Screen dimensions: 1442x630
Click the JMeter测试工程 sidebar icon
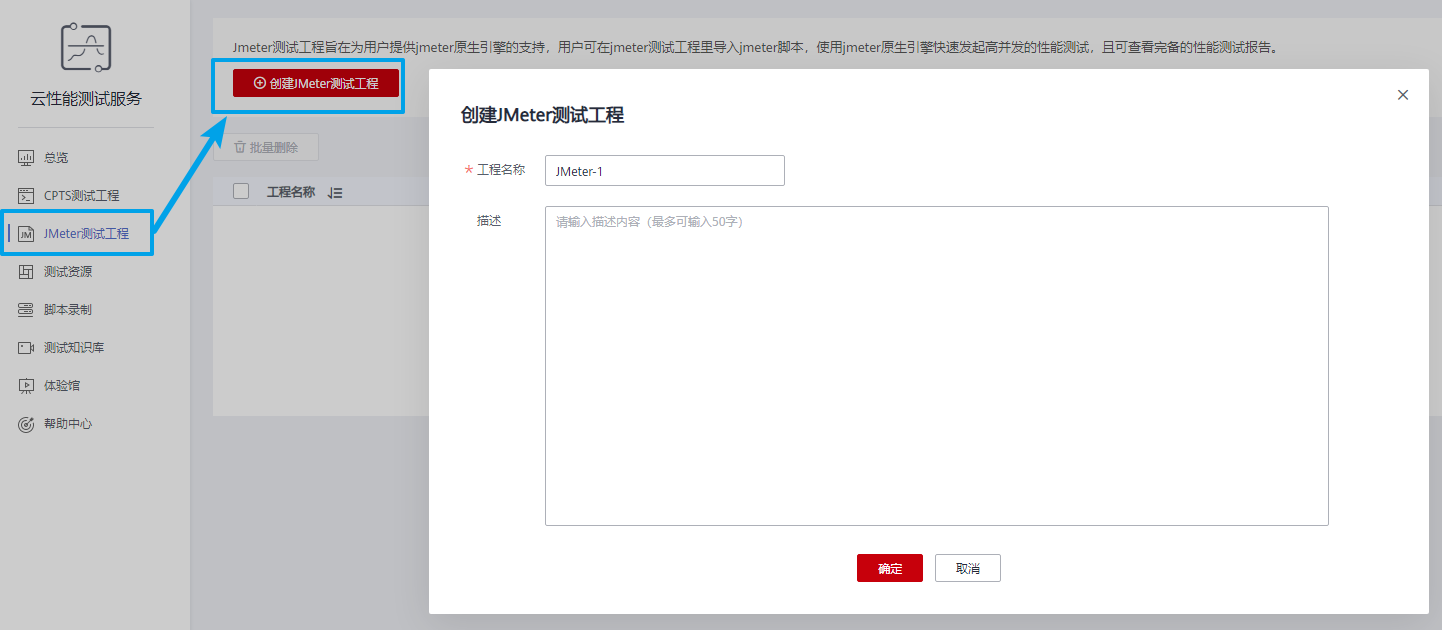point(27,234)
